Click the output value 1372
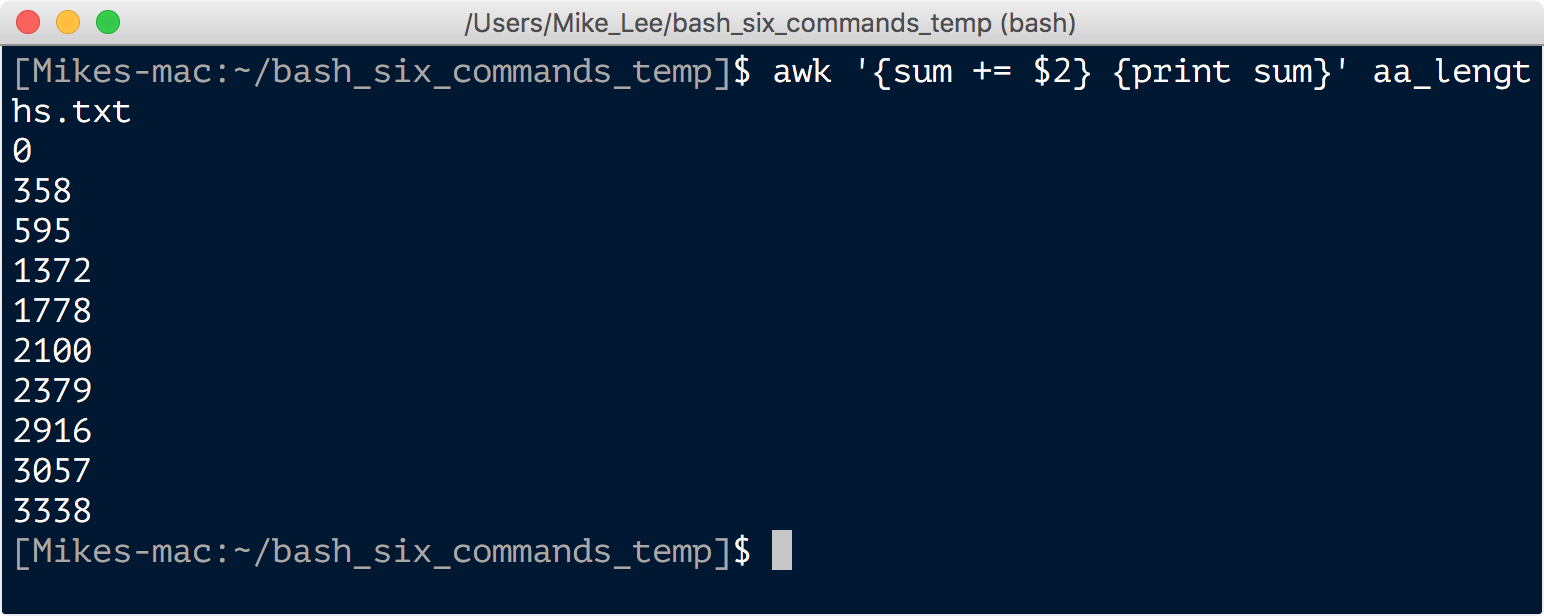This screenshot has width=1544, height=616. [x=52, y=271]
